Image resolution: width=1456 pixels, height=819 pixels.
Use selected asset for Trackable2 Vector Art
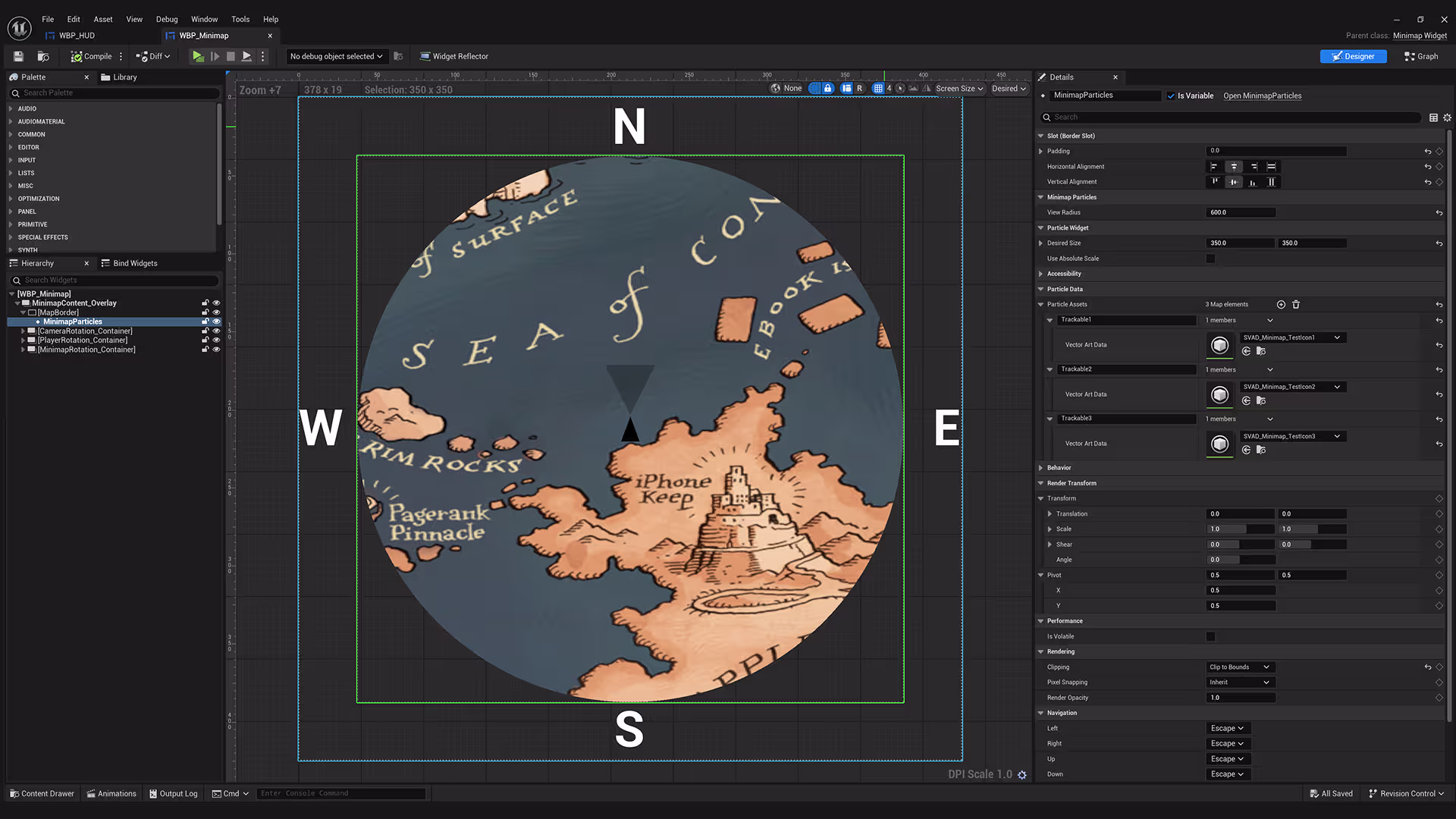1246,400
